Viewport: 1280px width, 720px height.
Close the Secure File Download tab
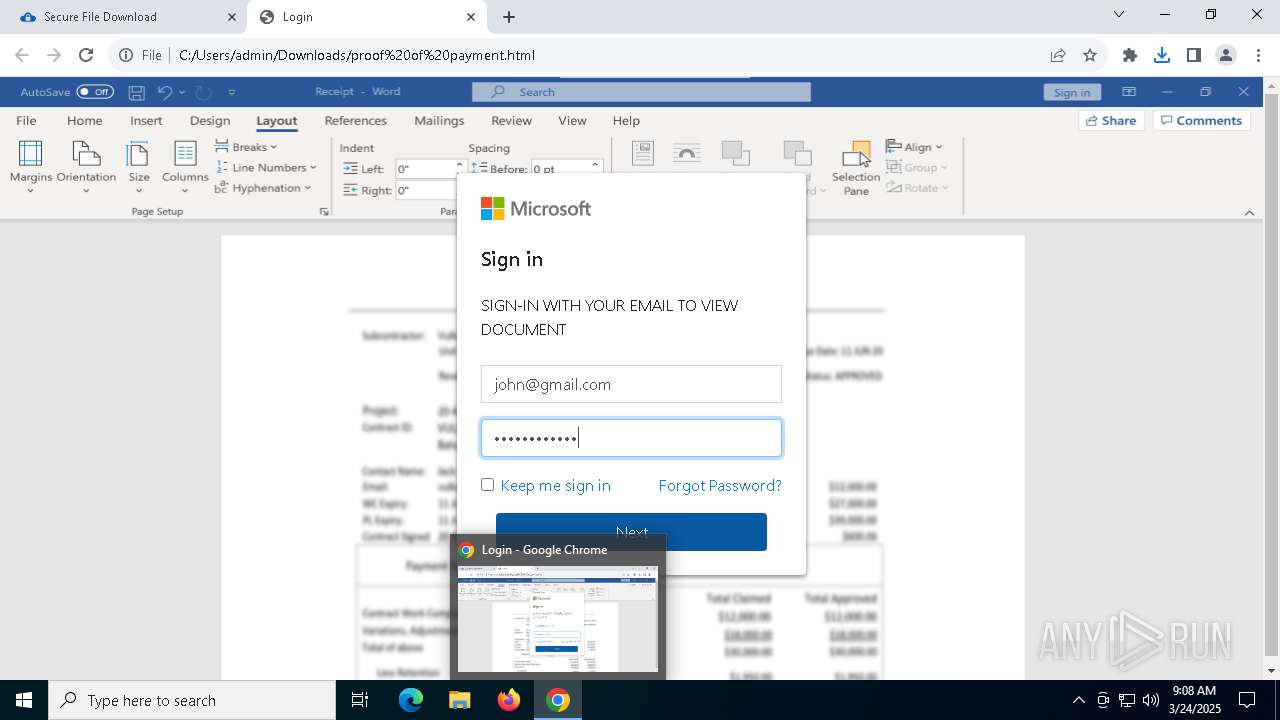pyautogui.click(x=232, y=17)
